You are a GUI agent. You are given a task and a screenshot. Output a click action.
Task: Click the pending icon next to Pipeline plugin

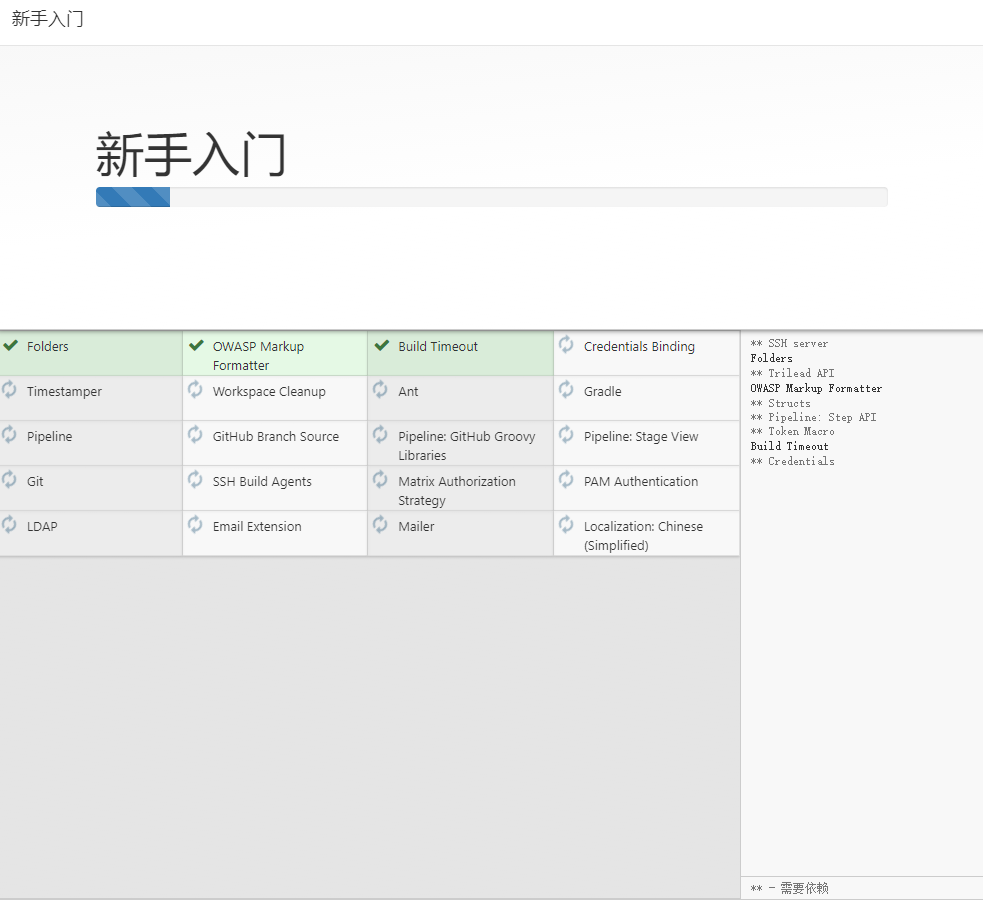9,434
